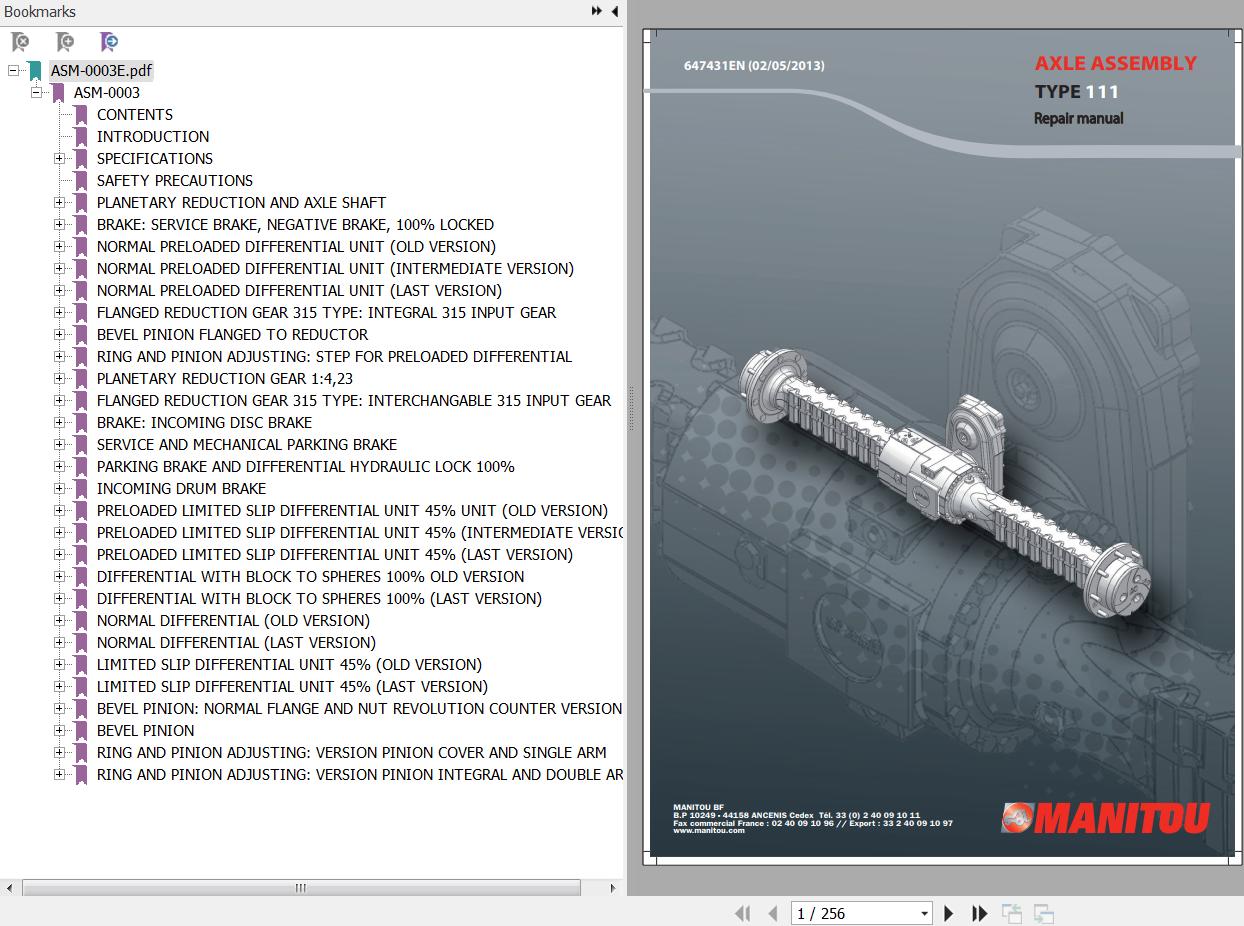Open the page number dropdown arrow
1244x926 pixels.
point(924,913)
